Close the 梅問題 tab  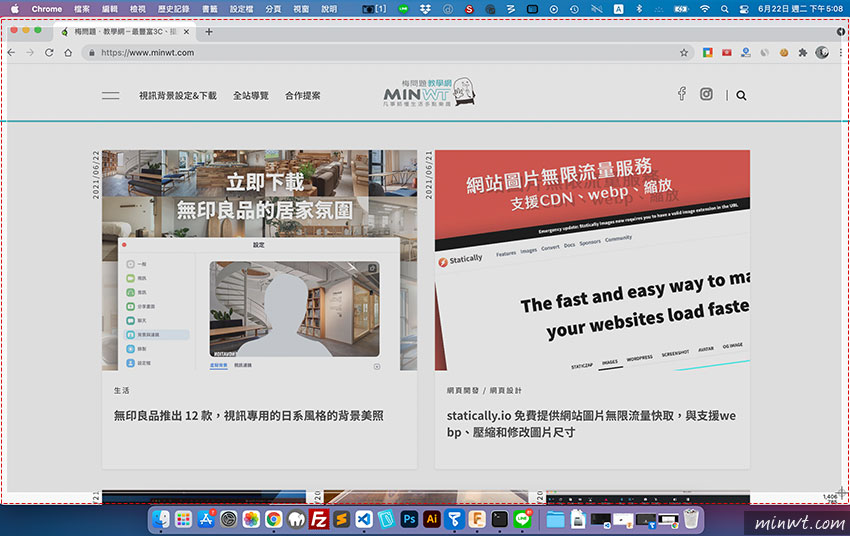tap(186, 32)
